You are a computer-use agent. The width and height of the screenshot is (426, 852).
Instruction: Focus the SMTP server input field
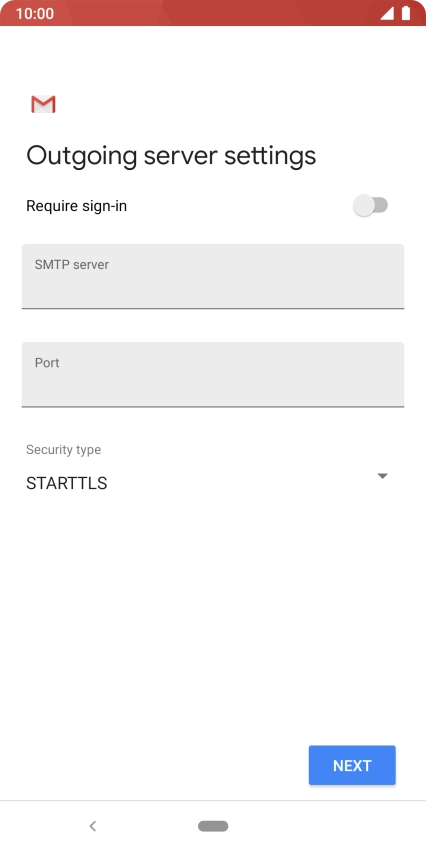click(x=213, y=277)
